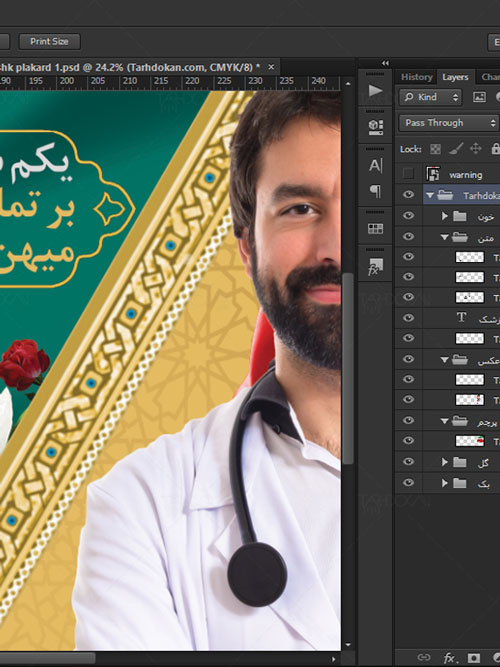This screenshot has width=500, height=667.
Task: Hide the گل group
Action: [x=409, y=462]
